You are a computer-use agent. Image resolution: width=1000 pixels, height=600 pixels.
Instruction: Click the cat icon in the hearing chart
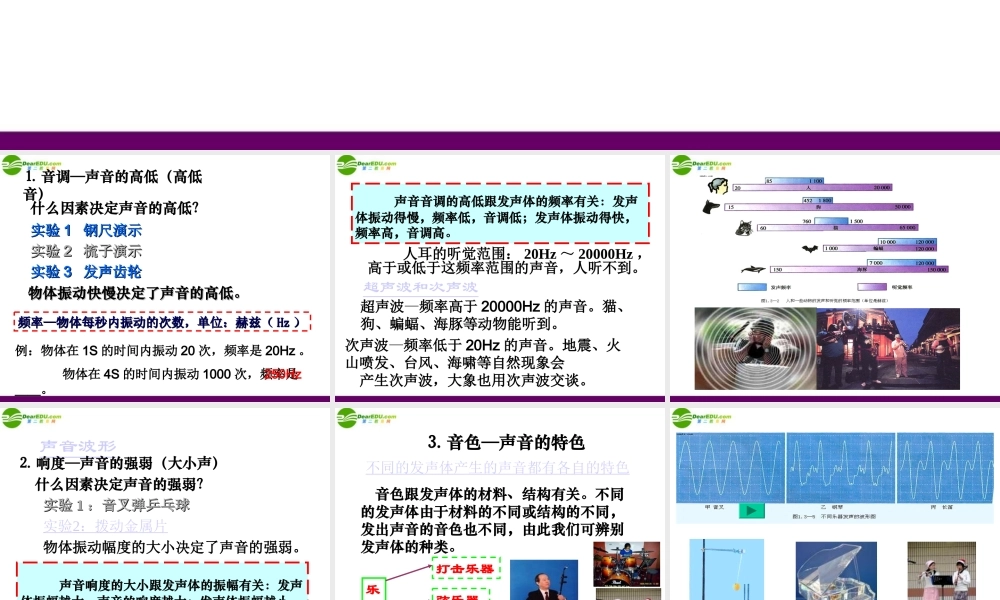pyautogui.click(x=744, y=228)
